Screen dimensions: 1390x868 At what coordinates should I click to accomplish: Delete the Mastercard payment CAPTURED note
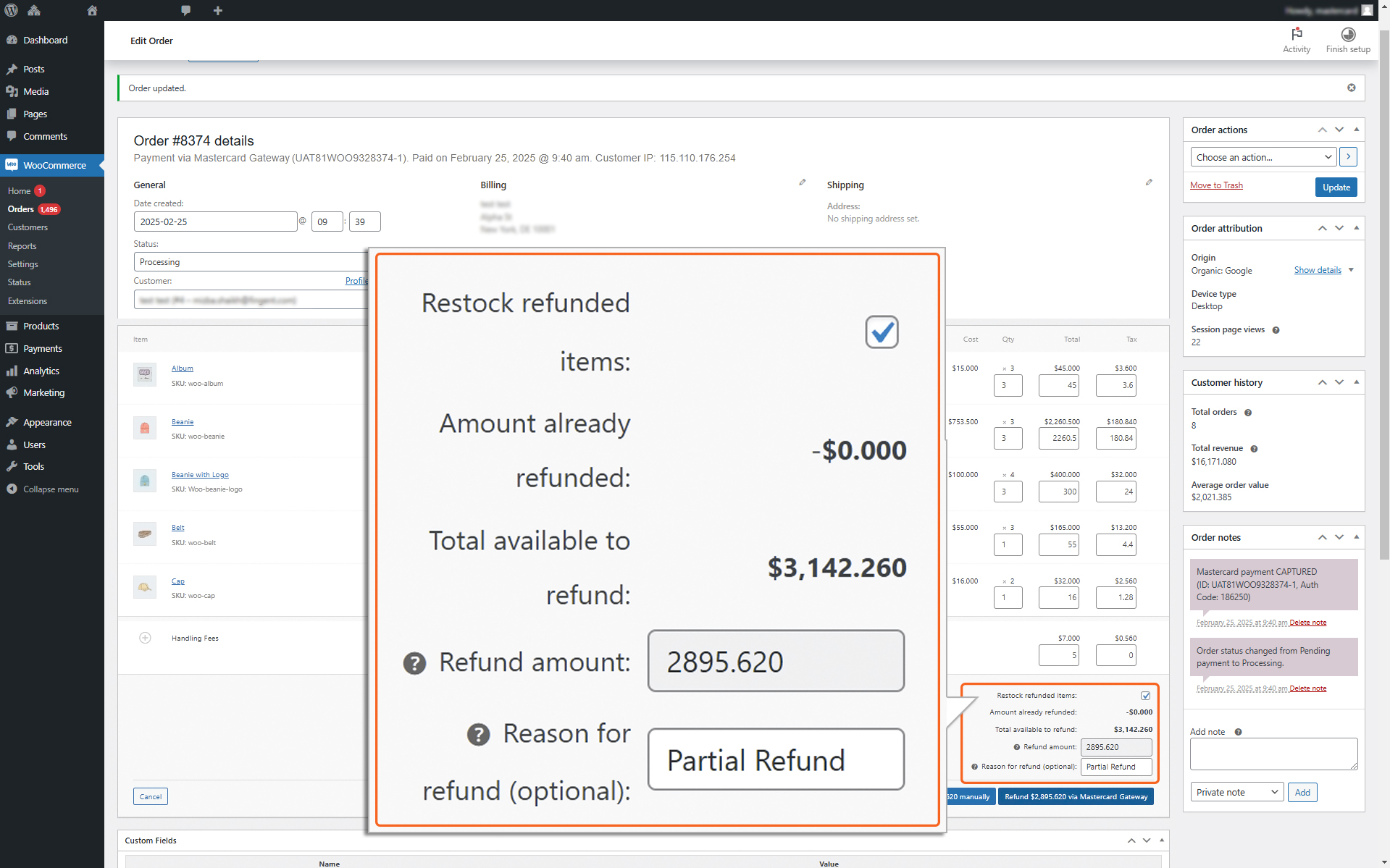(x=1307, y=623)
